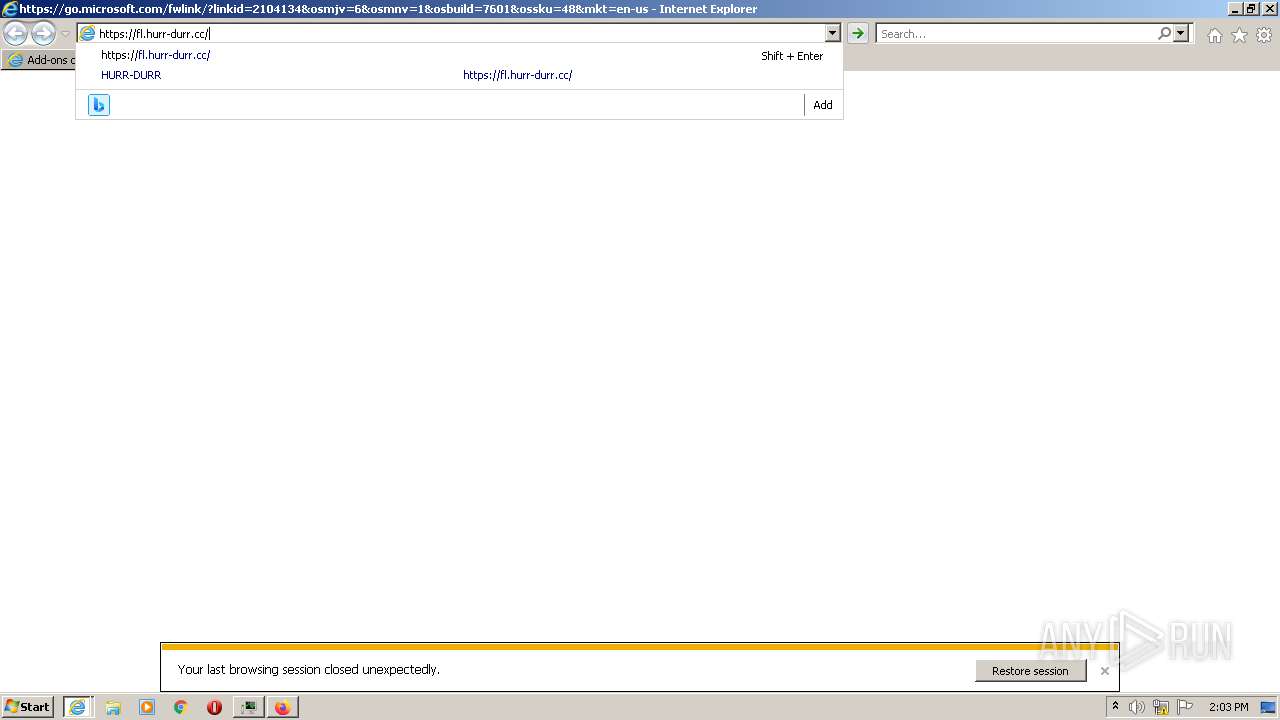This screenshot has height=720, width=1280.
Task: Focus the Search box
Action: point(1016,34)
